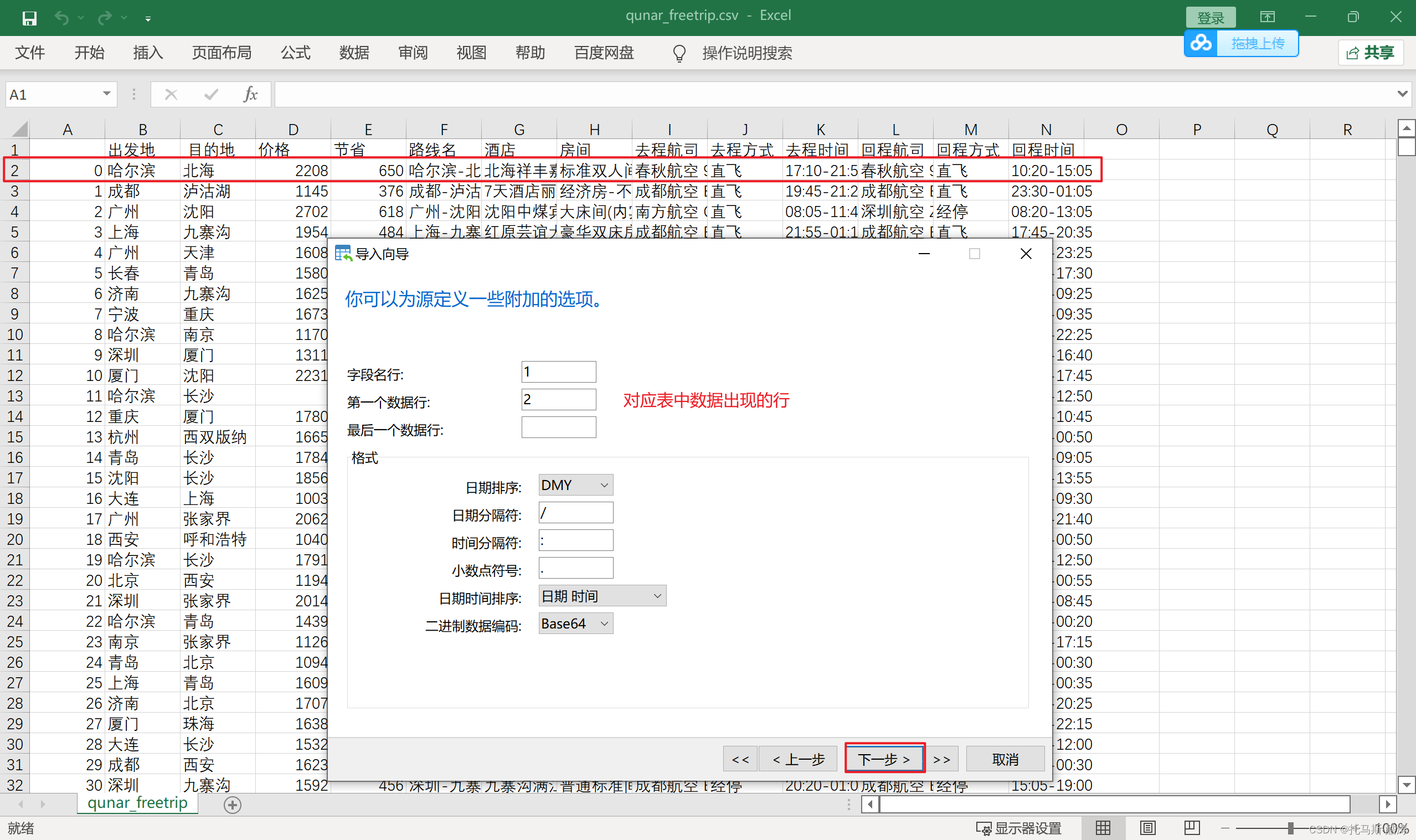The image size is (1416, 840).
Task: Open the date time order dropdown
Action: tap(601, 596)
